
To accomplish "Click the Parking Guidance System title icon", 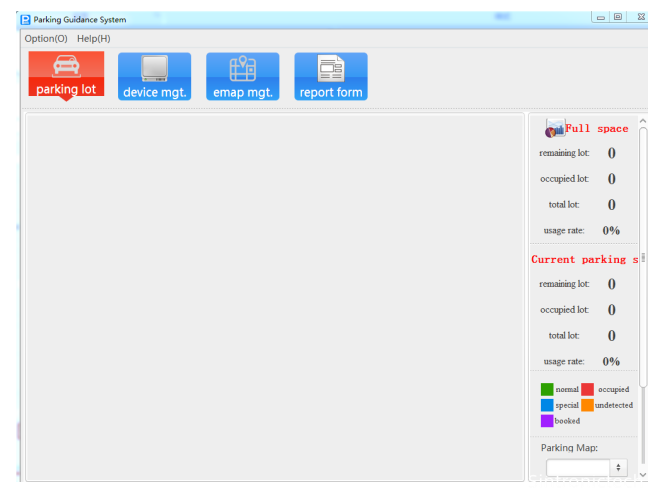I will click(x=26, y=19).
